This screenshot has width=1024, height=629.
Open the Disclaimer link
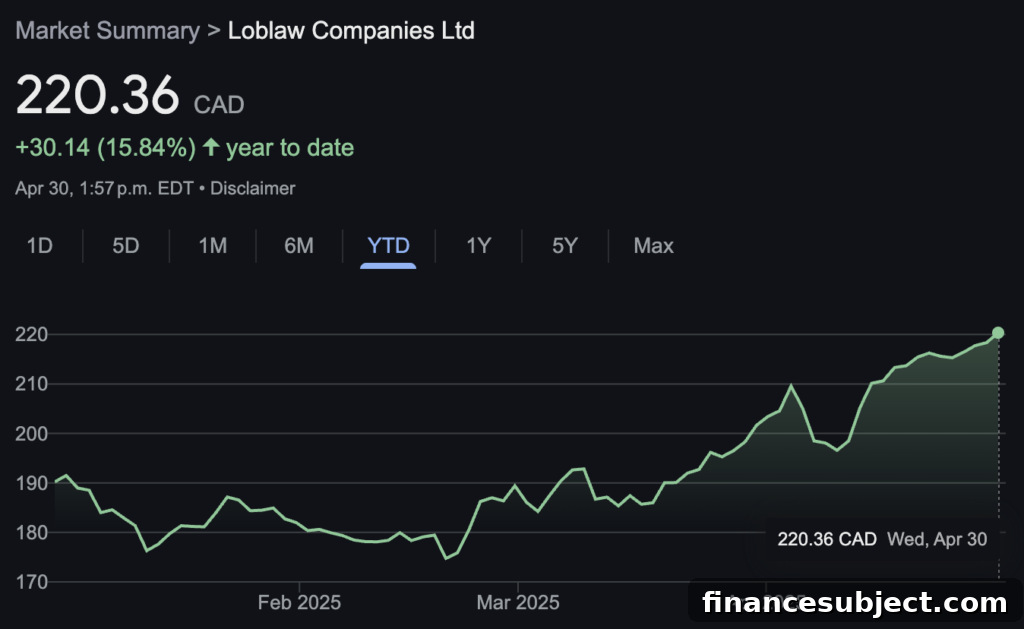(x=253, y=188)
